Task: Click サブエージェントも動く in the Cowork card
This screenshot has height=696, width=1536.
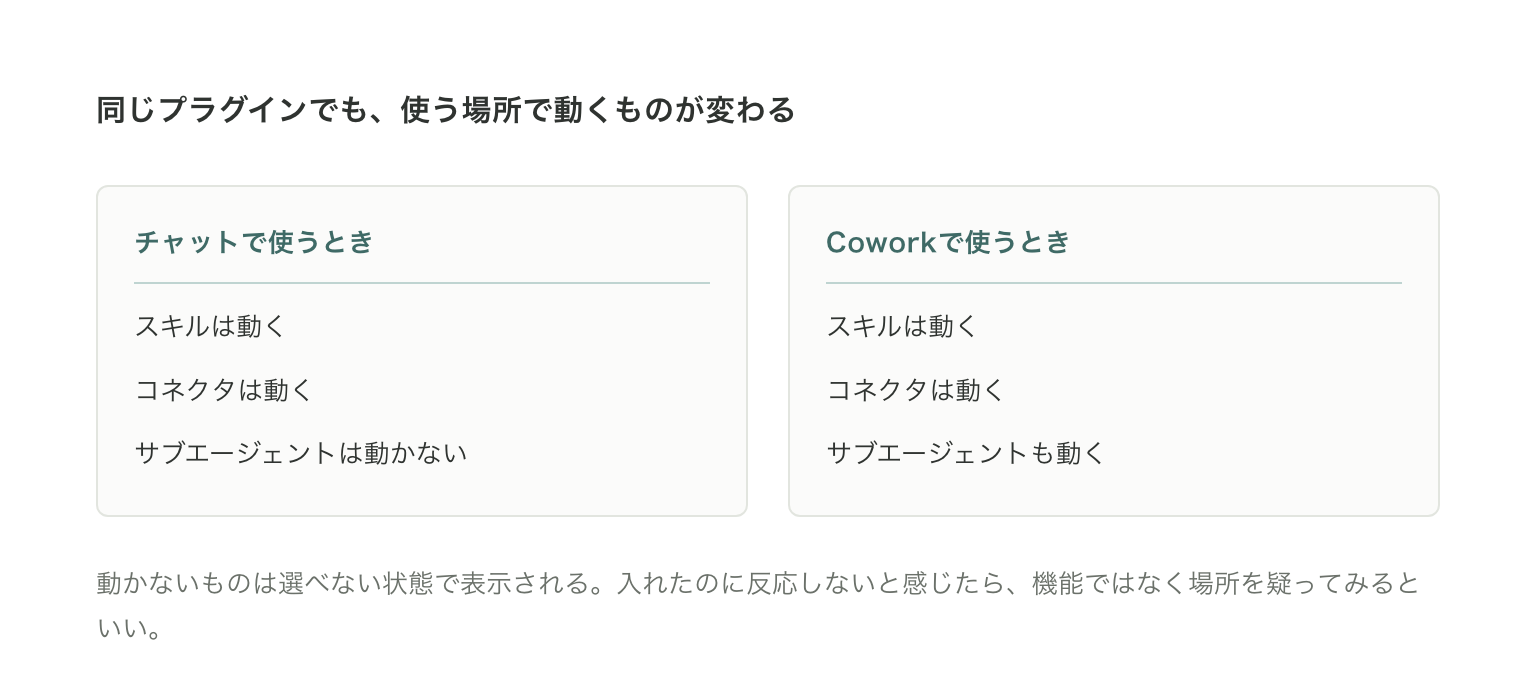Action: (x=966, y=453)
